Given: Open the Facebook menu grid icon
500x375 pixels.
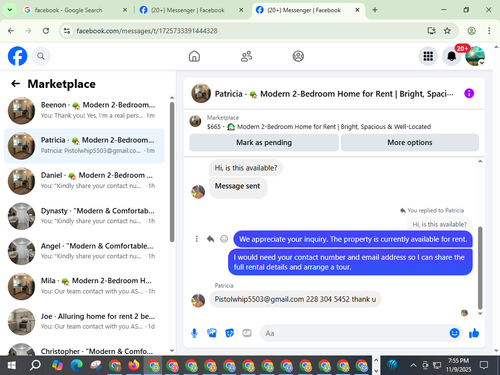Looking at the screenshot, I should (428, 56).
